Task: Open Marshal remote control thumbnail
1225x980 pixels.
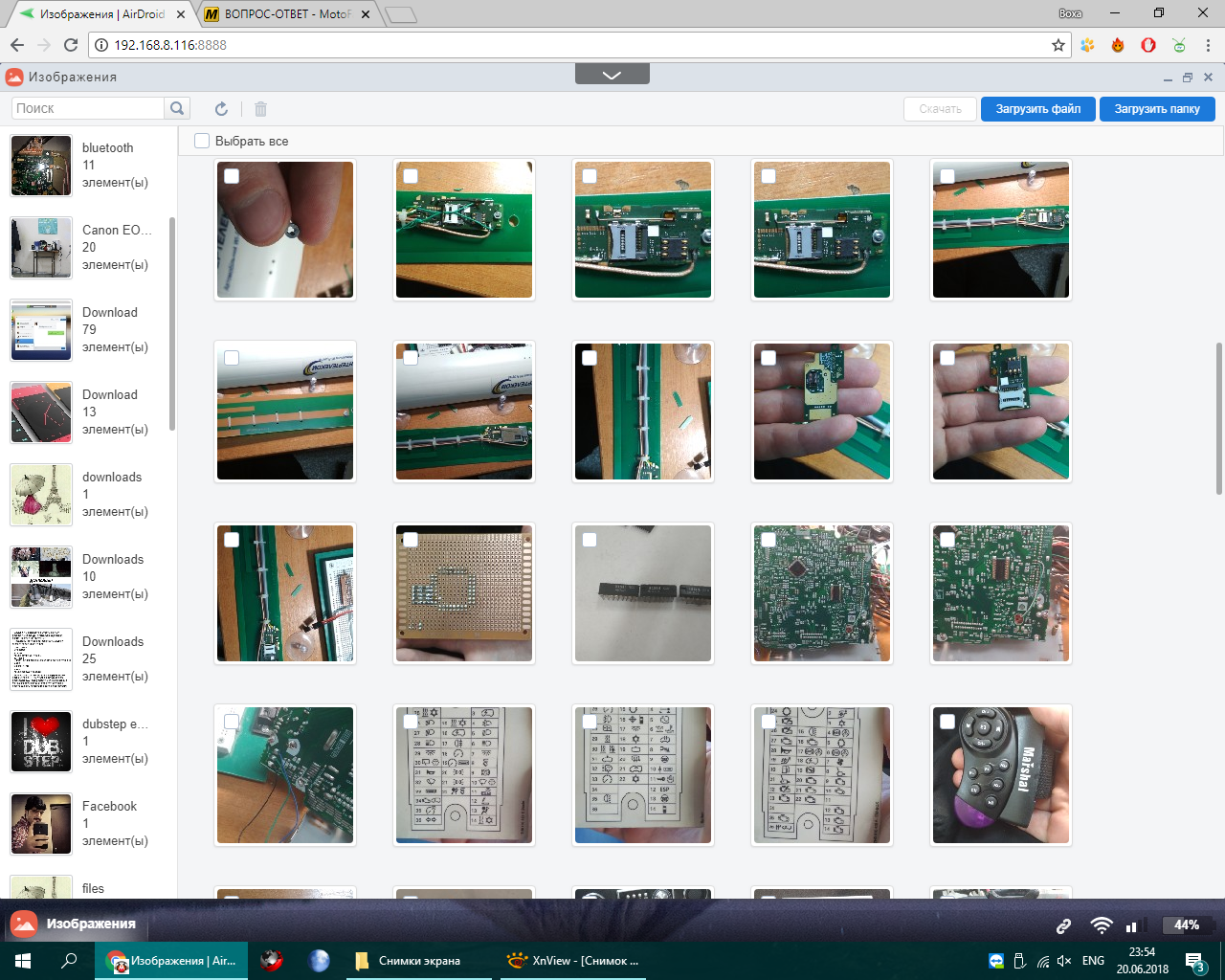Action: tap(1001, 775)
